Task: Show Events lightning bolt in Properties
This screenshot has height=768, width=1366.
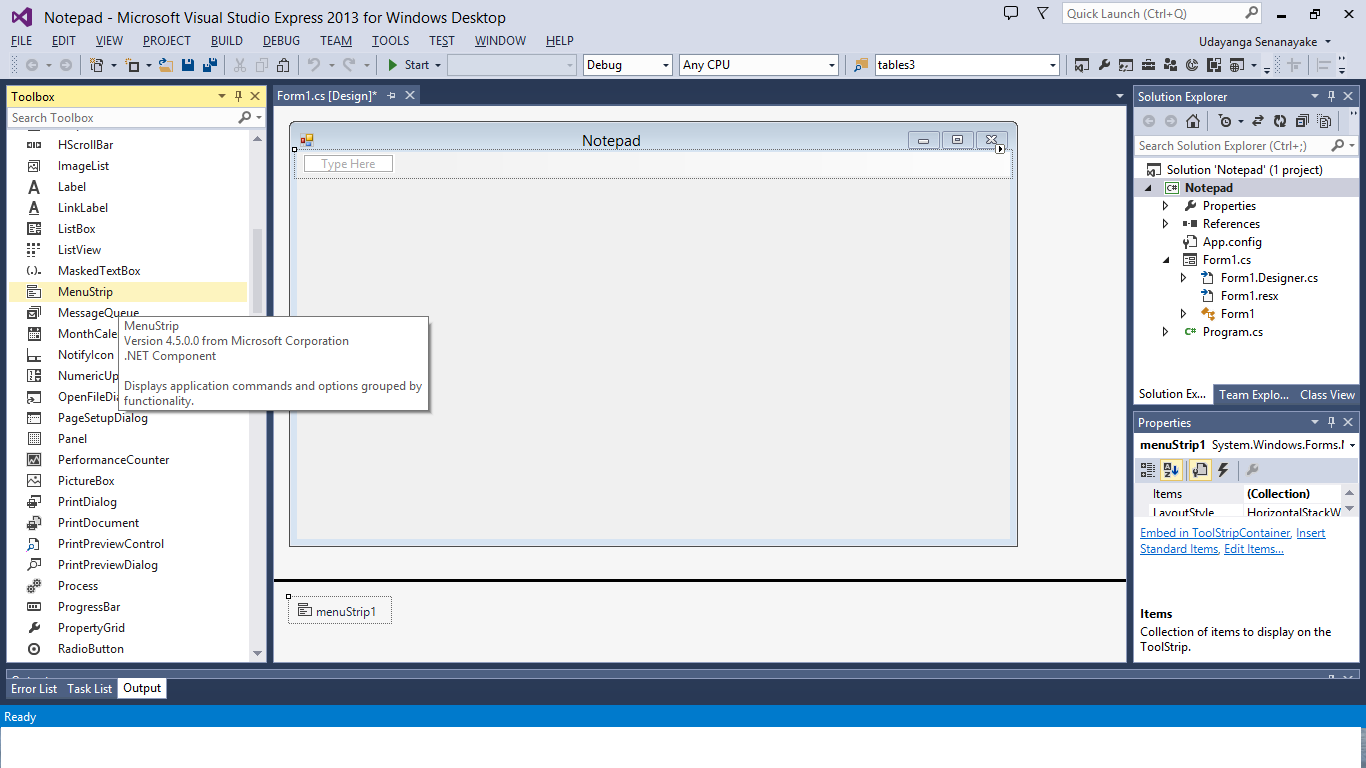Action: click(x=1223, y=470)
